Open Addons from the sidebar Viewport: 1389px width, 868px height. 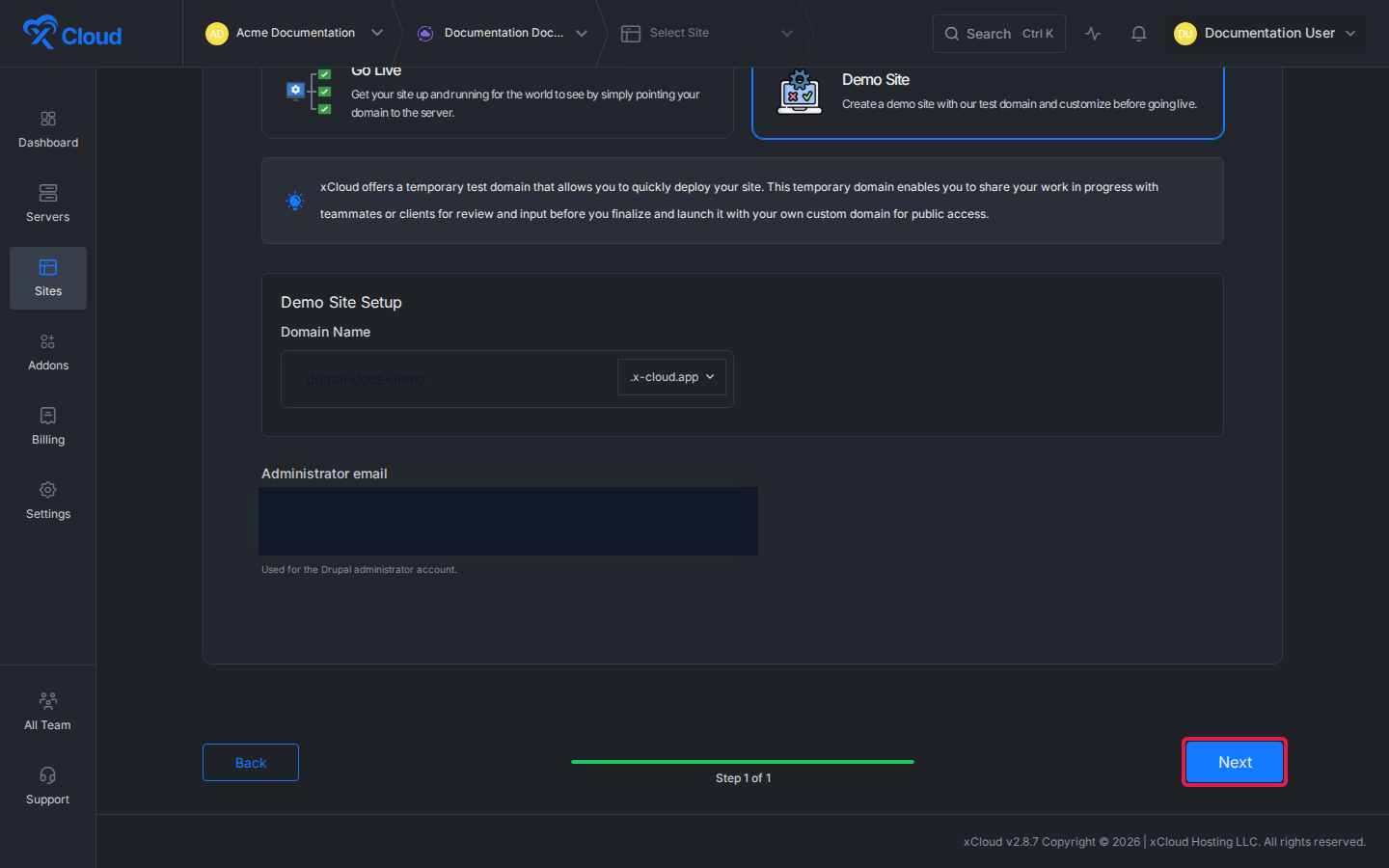pyautogui.click(x=48, y=352)
